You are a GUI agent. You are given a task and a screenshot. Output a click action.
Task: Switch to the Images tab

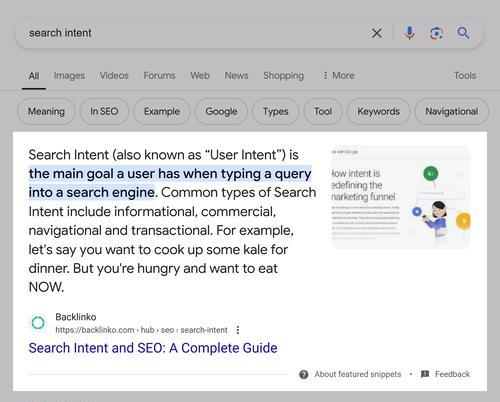(x=69, y=76)
